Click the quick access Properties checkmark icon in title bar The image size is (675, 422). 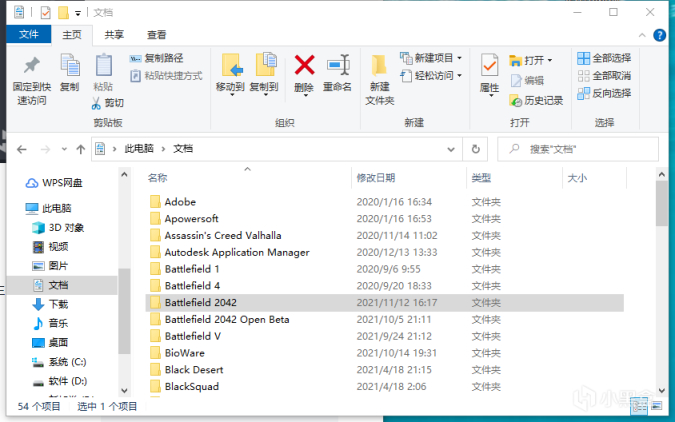(45, 12)
